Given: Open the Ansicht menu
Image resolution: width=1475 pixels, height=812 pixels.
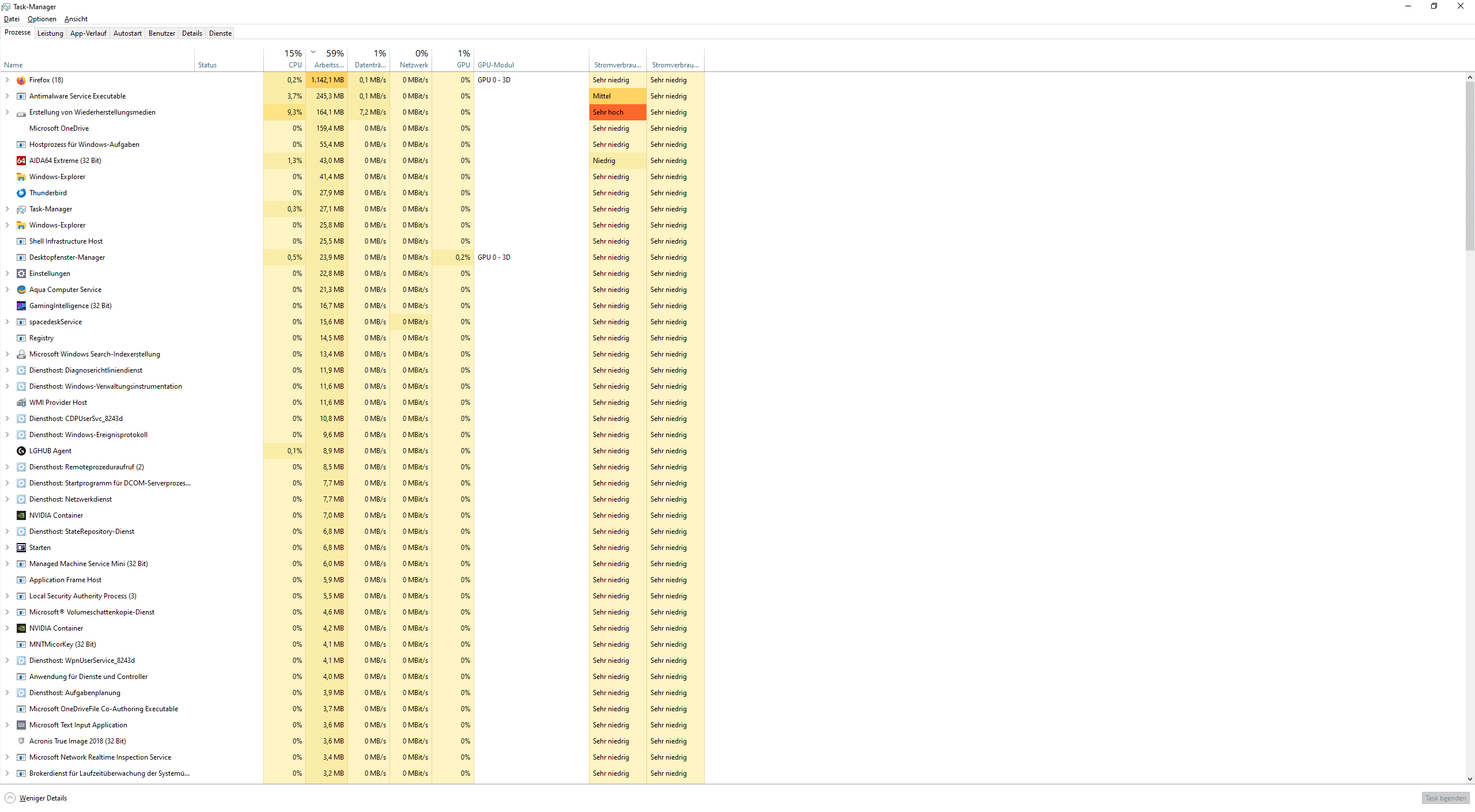Looking at the screenshot, I should [76, 19].
